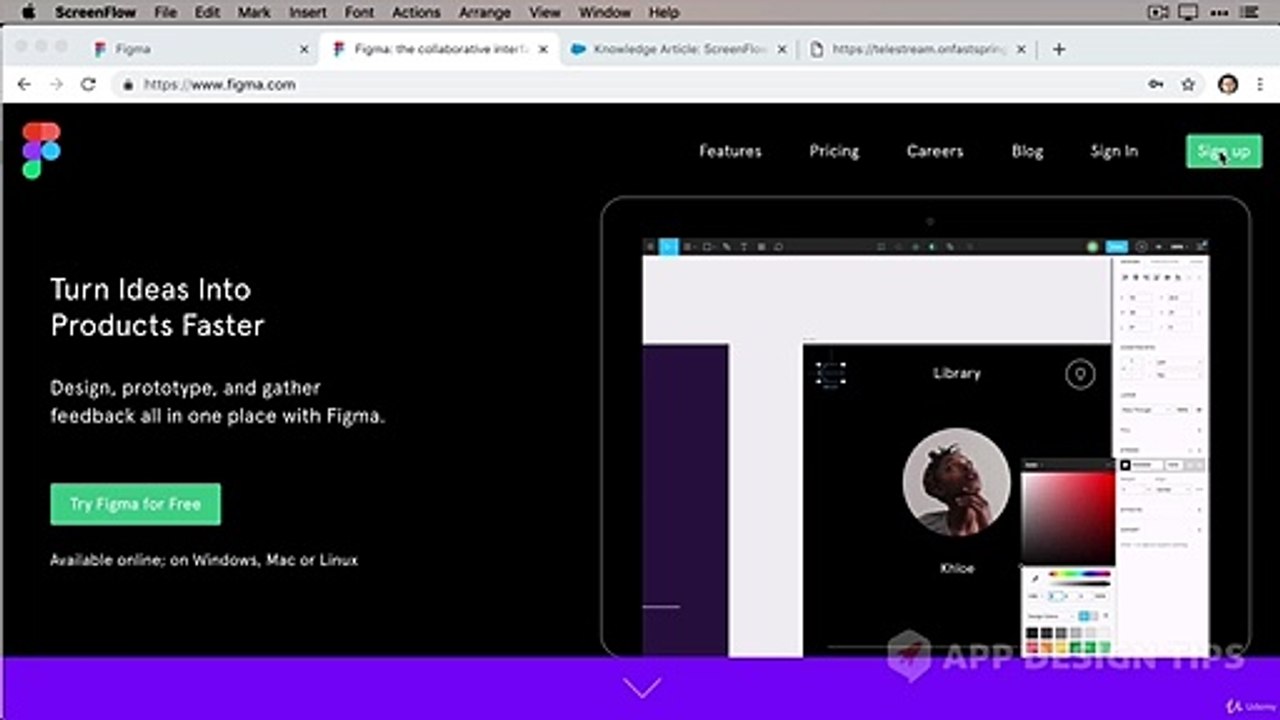Click the display icon in the menu bar
This screenshot has height=720, width=1280.
[1188, 12]
